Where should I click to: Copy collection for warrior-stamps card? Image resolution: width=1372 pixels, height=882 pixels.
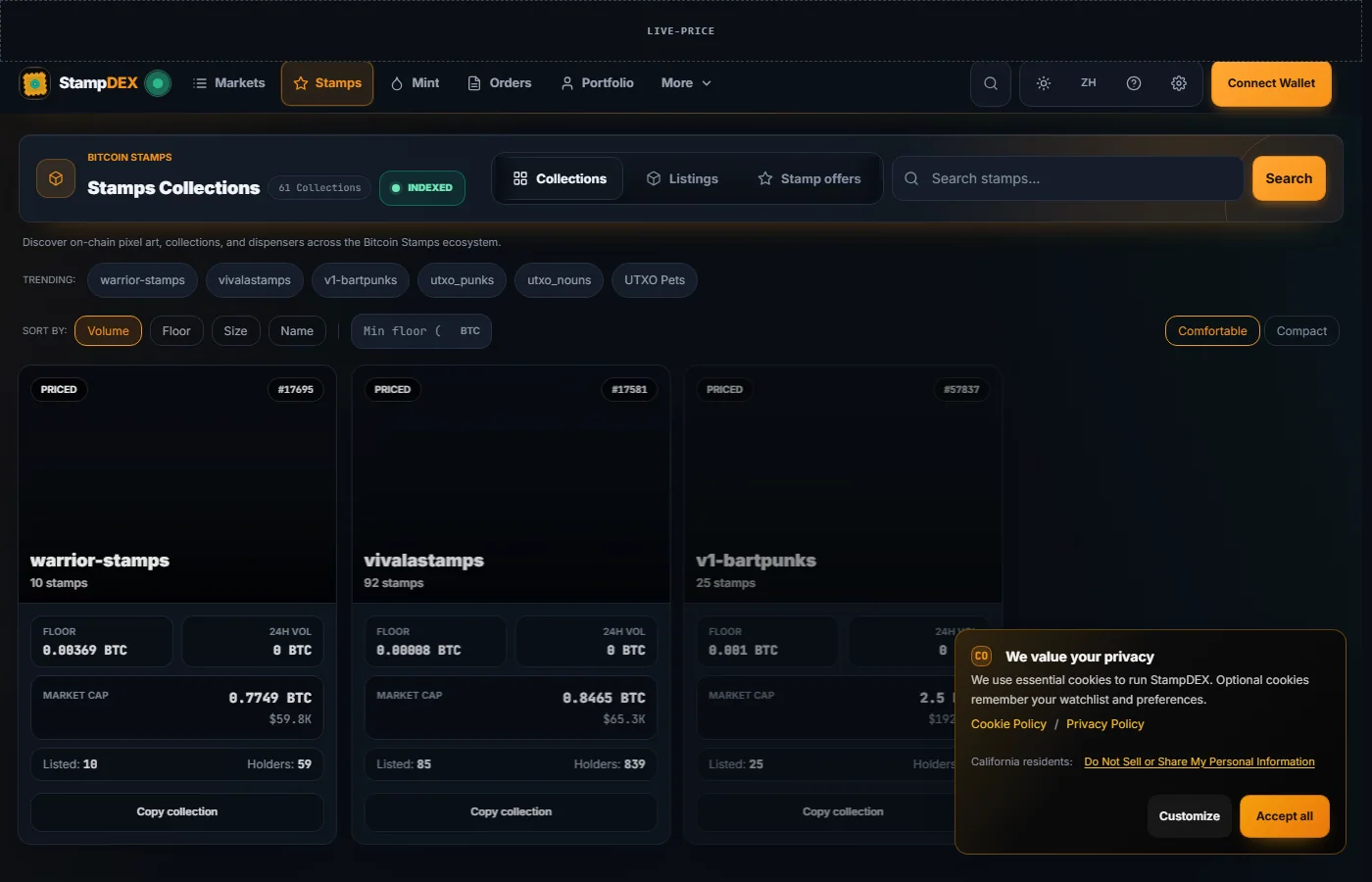[177, 812]
